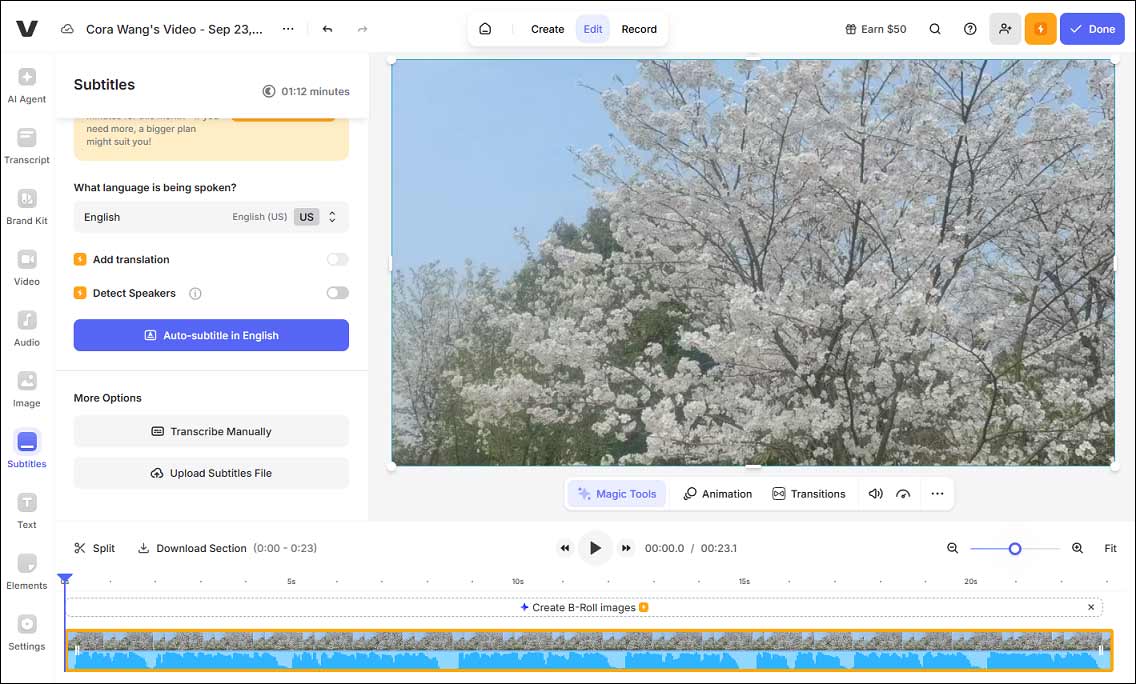Toggle Detect Speakers on
Screen dimensions: 1136x684
click(337, 293)
